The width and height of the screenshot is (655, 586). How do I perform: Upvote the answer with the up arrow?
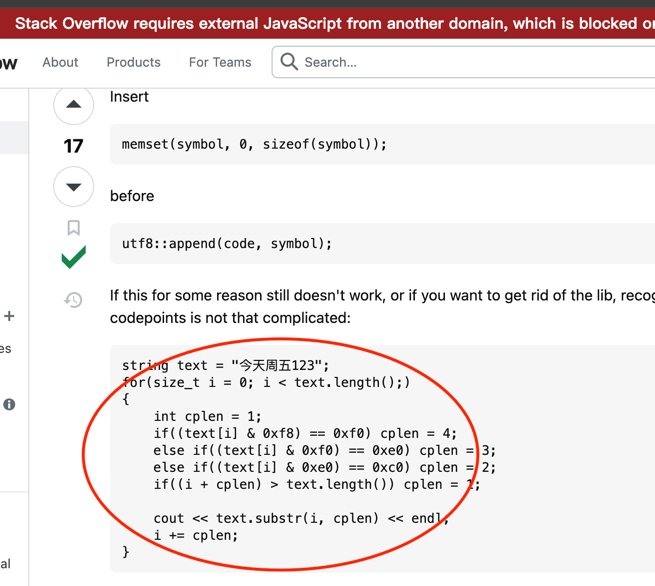(x=74, y=104)
